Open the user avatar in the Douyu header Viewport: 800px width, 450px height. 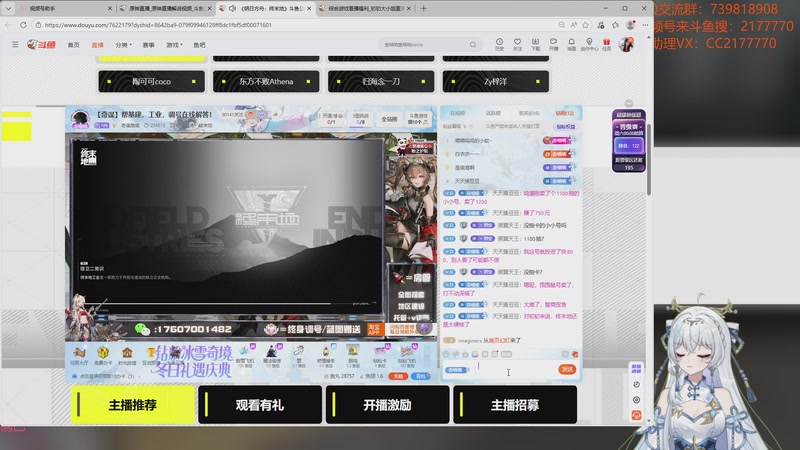pos(627,44)
